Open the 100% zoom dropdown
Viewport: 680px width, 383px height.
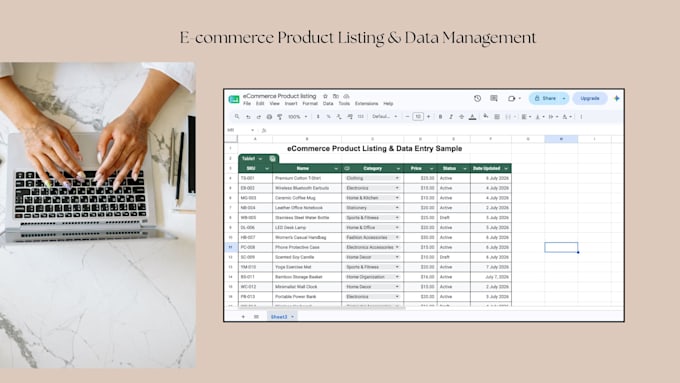click(x=298, y=117)
